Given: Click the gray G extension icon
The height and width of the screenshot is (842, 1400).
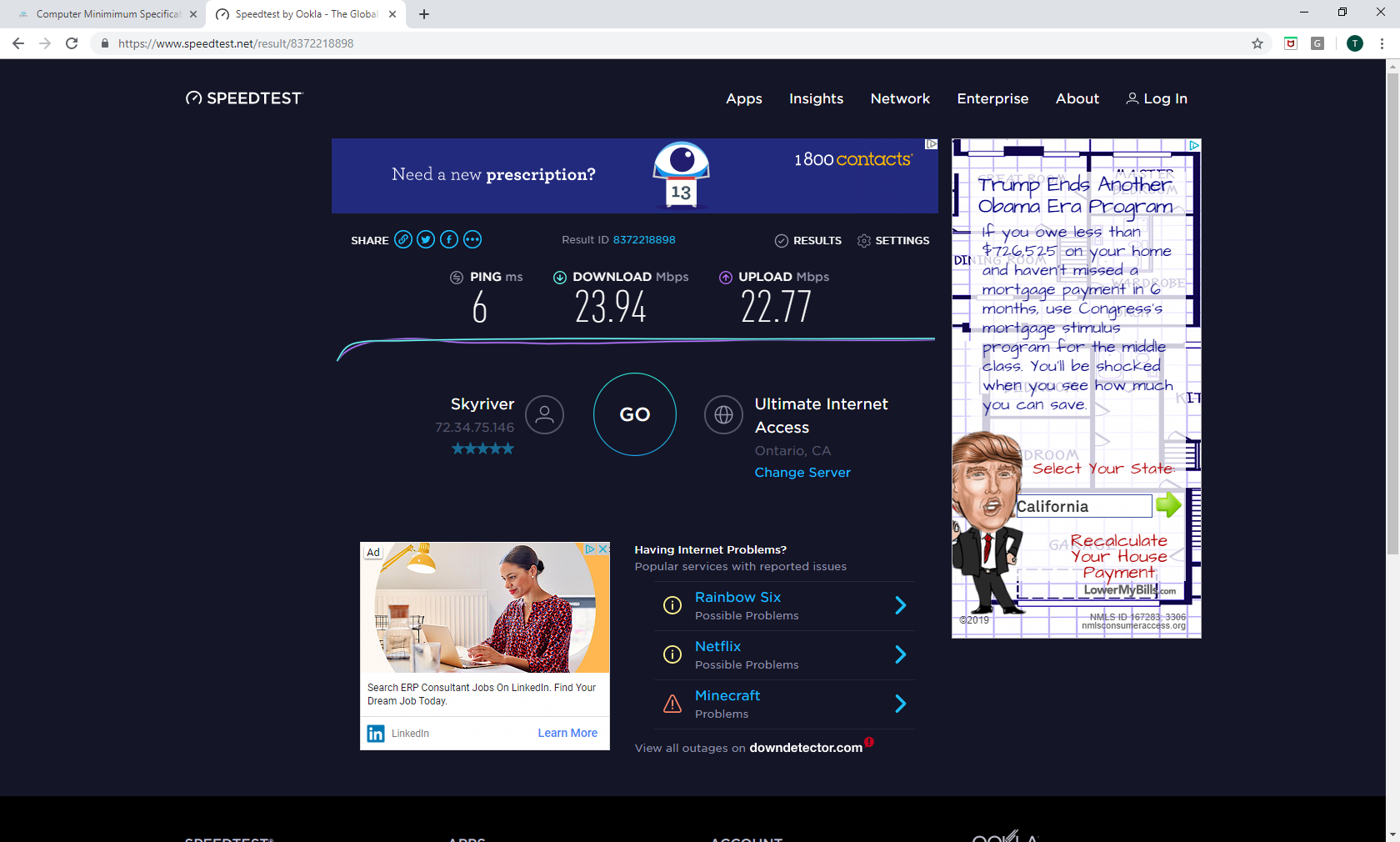Looking at the screenshot, I should coord(1317,43).
